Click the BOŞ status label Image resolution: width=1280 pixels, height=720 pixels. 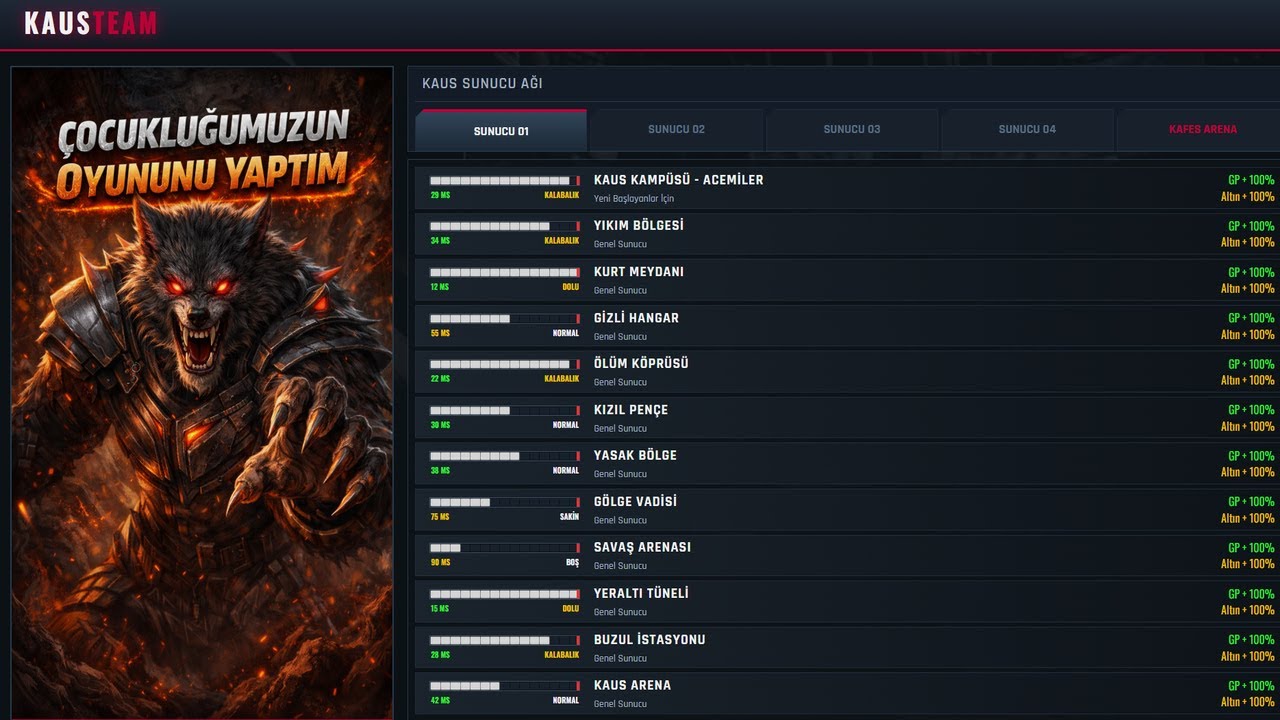572,563
